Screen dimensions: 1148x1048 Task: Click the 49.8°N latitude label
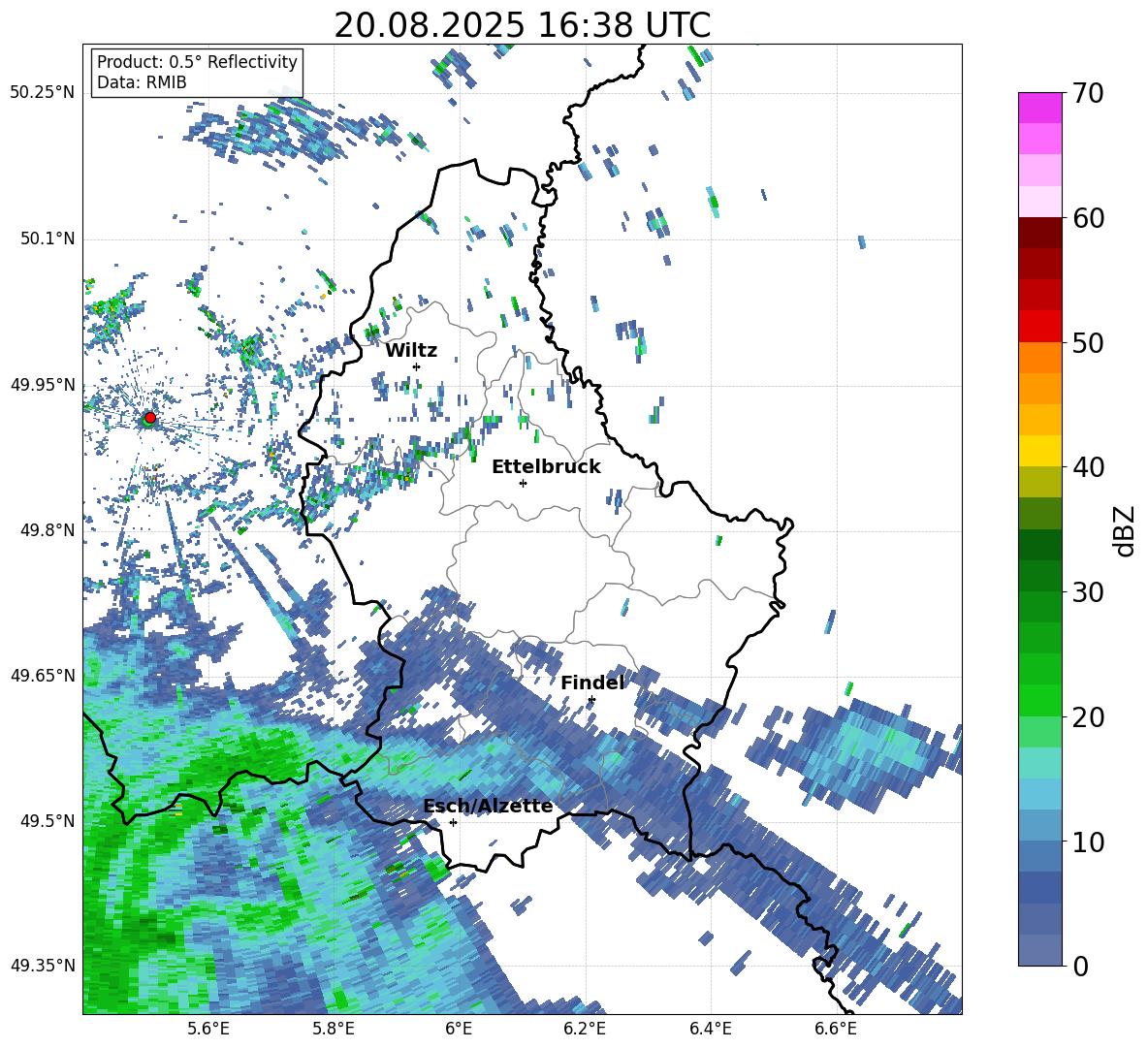pos(48,530)
